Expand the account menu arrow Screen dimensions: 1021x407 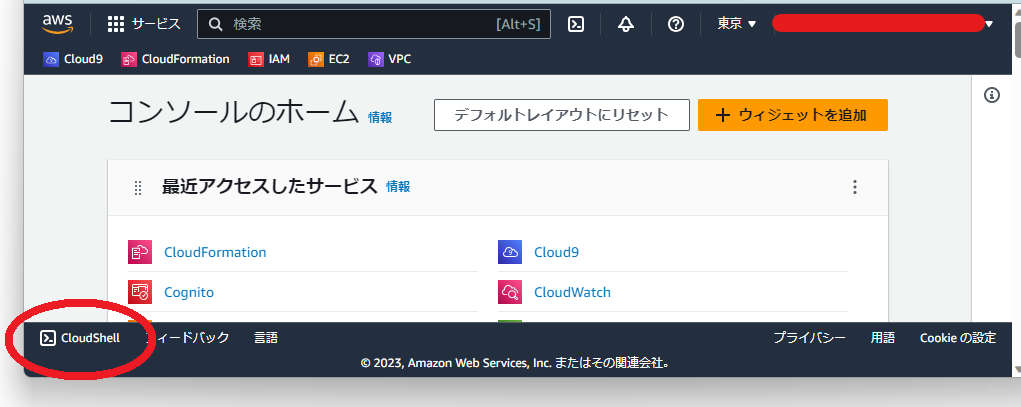pyautogui.click(x=989, y=24)
